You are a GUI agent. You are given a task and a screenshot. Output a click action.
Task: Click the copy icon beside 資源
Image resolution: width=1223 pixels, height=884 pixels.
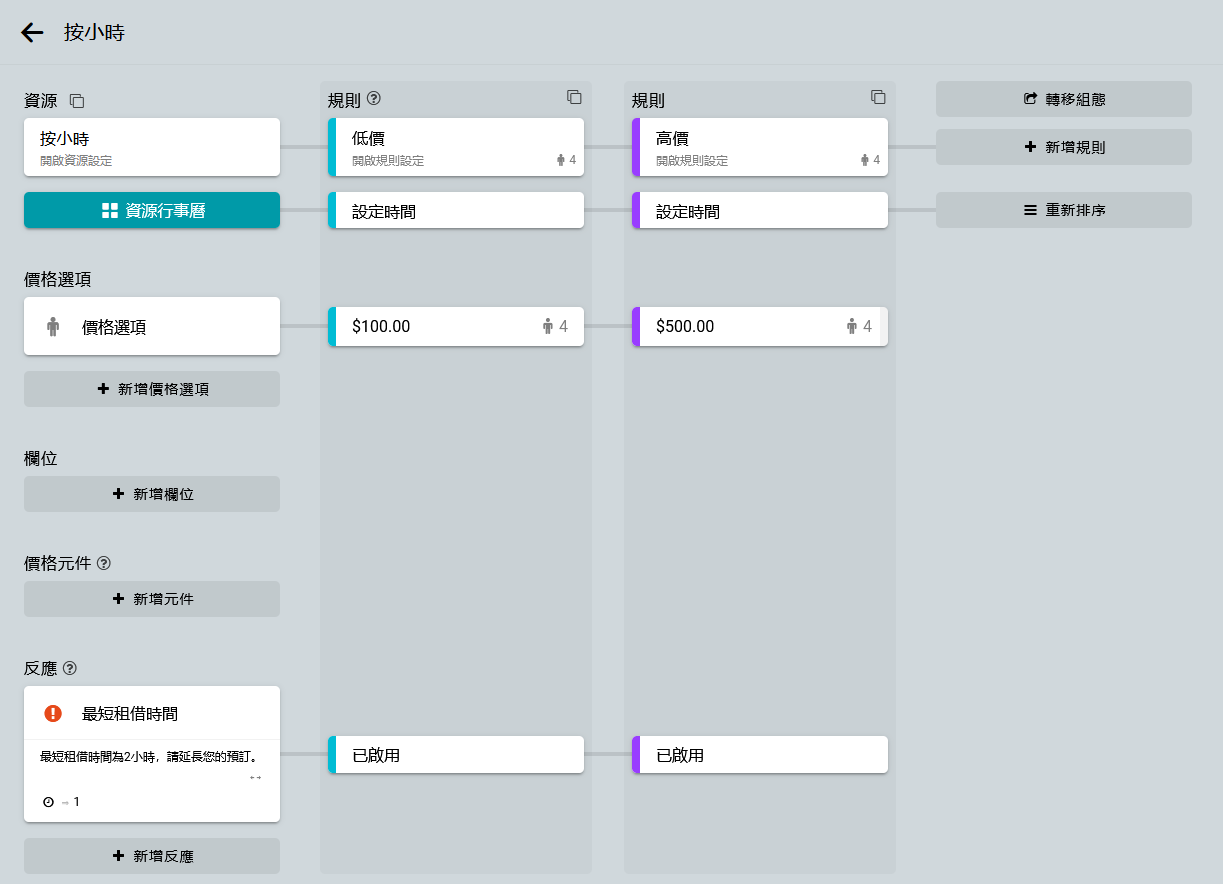pos(77,101)
